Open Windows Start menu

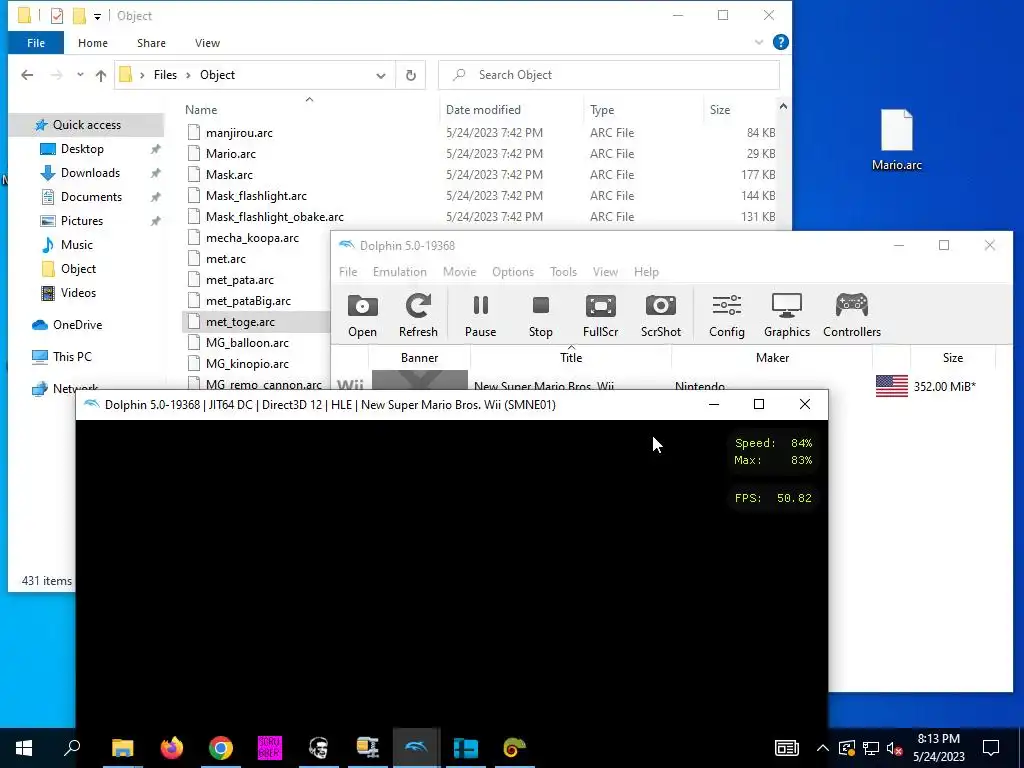[24, 748]
